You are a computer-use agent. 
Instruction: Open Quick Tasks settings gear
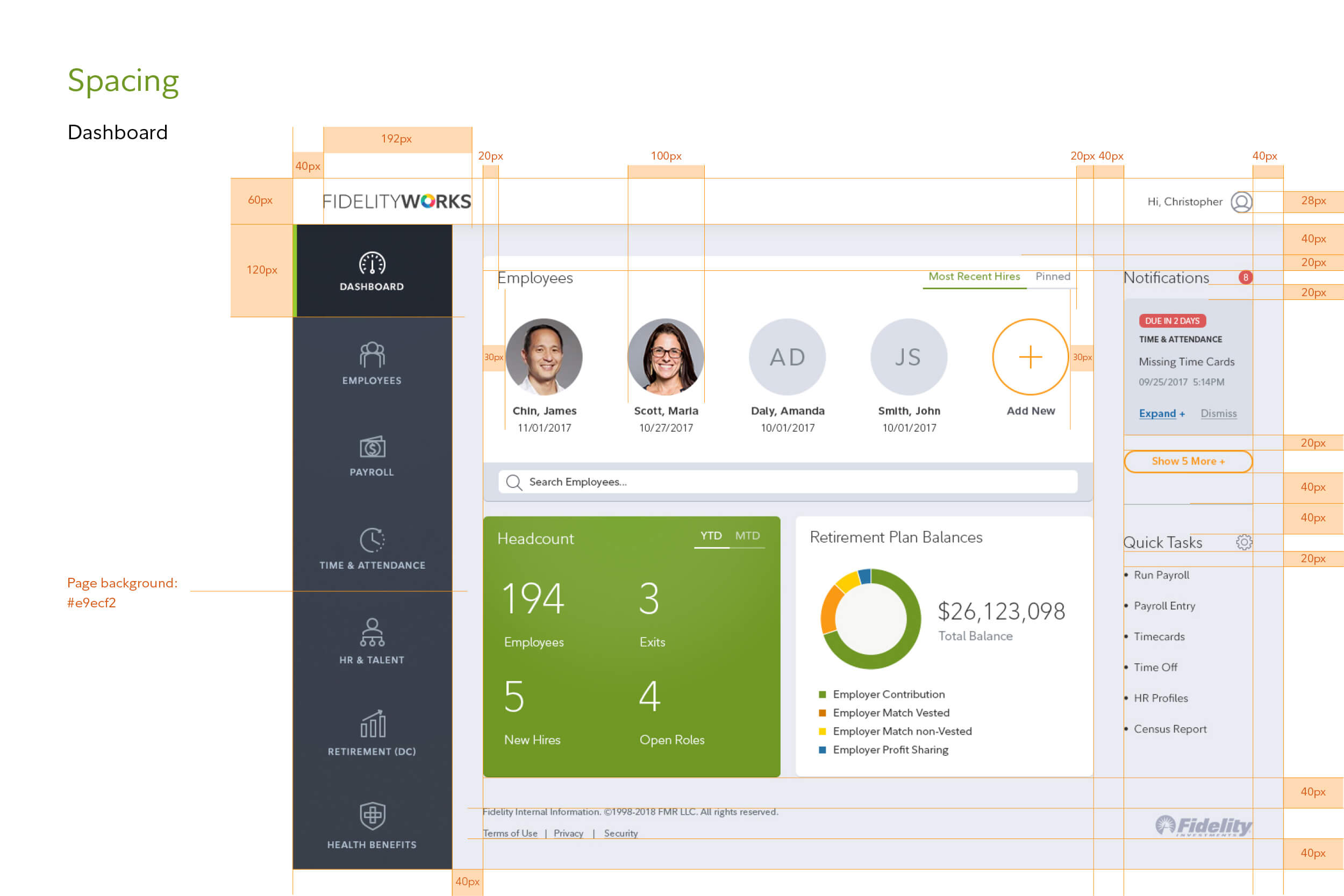pos(1243,542)
